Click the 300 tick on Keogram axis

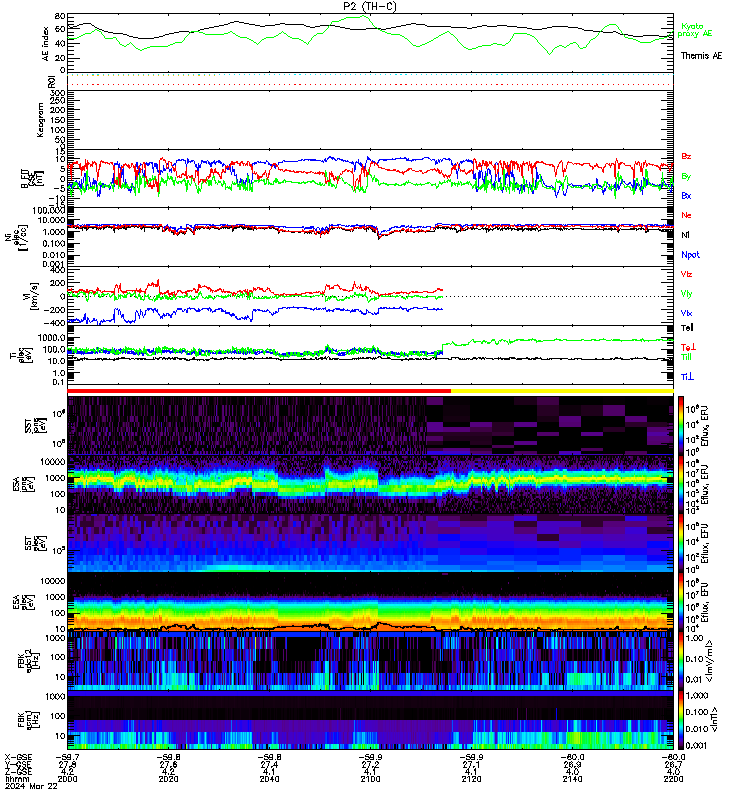[58, 93]
